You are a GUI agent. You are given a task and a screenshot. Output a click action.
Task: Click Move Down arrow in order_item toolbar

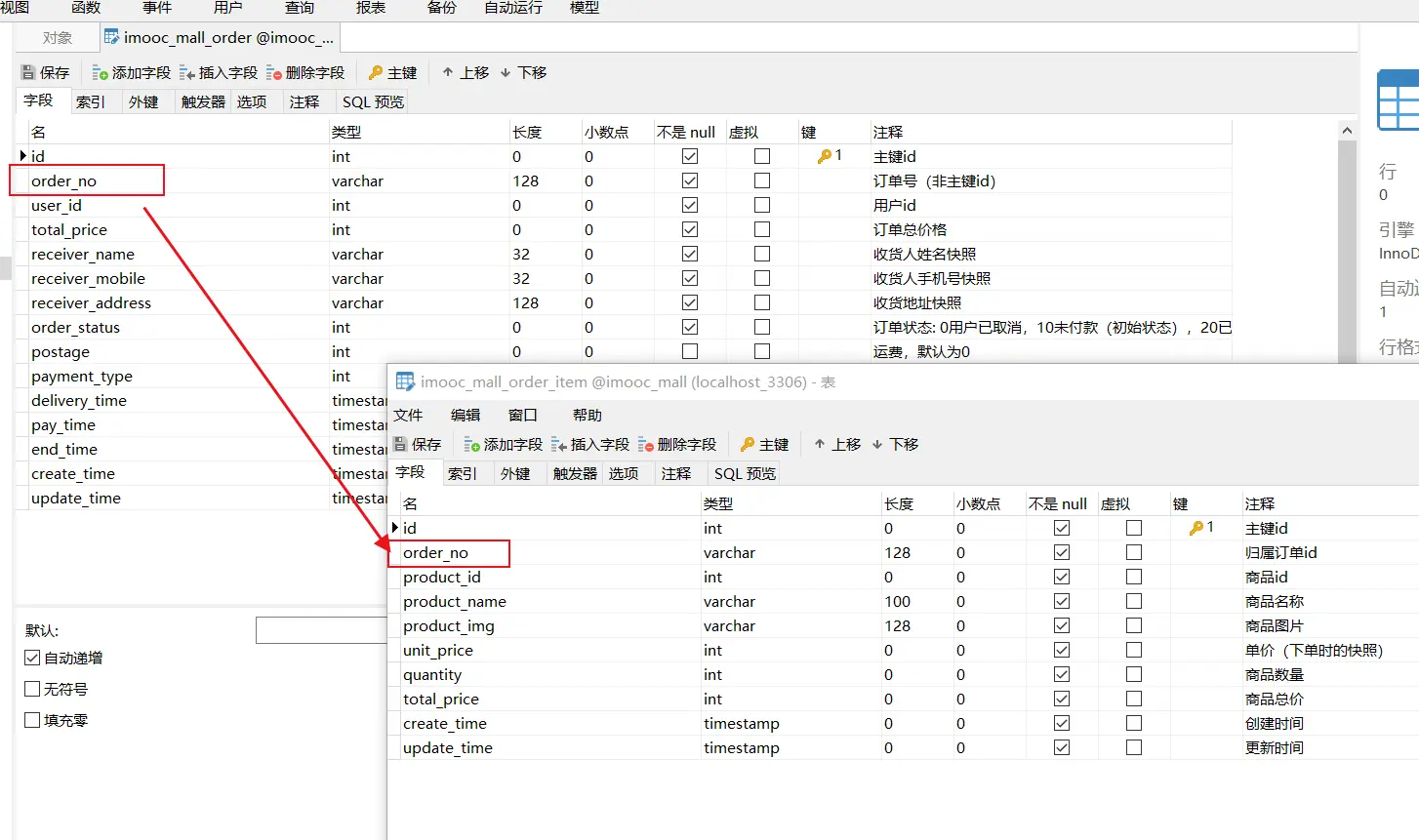(x=877, y=445)
